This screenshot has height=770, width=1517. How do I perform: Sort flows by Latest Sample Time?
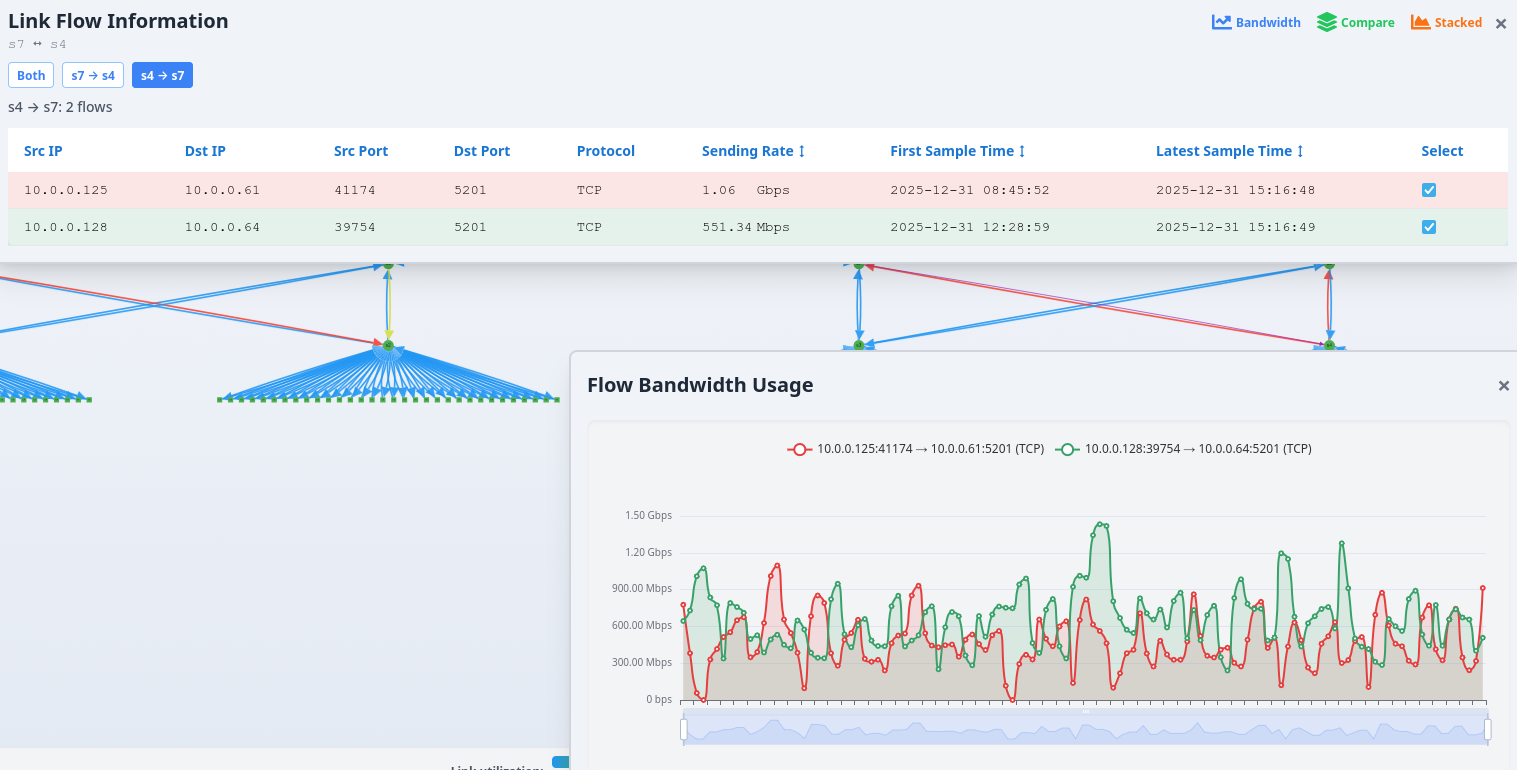click(1229, 150)
